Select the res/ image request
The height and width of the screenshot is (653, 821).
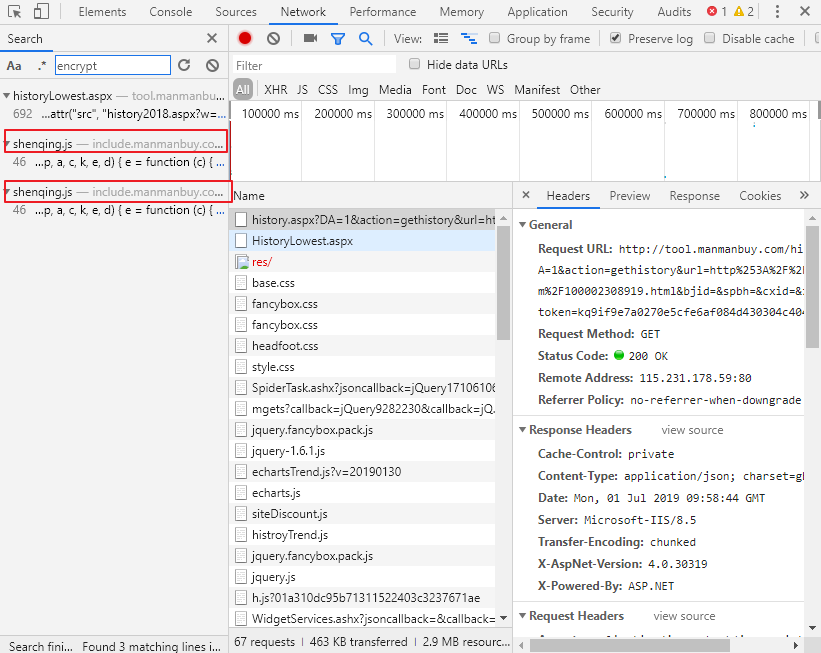[x=362, y=262]
